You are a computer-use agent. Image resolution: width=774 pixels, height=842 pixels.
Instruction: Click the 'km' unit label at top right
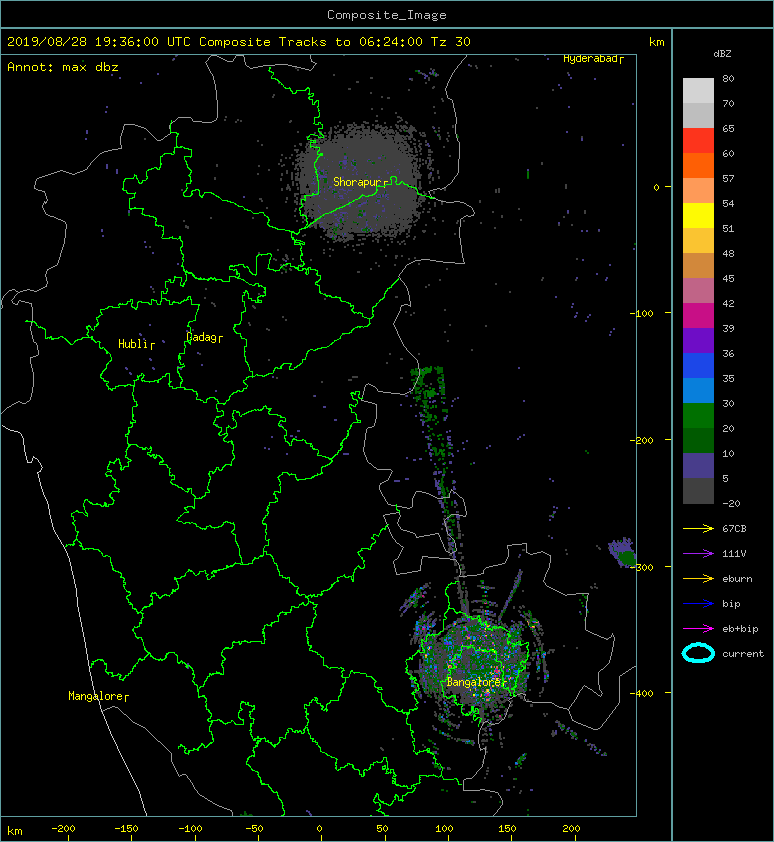coord(656,42)
